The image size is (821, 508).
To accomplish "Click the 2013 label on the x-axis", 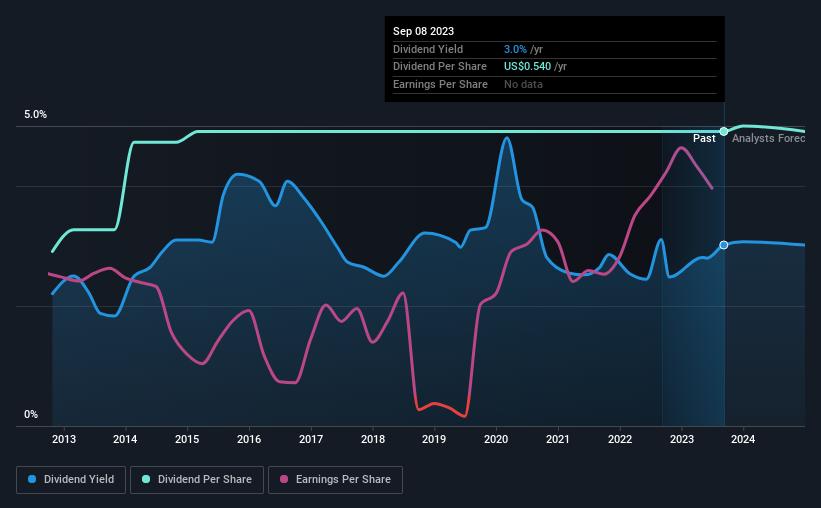I will pos(64,439).
